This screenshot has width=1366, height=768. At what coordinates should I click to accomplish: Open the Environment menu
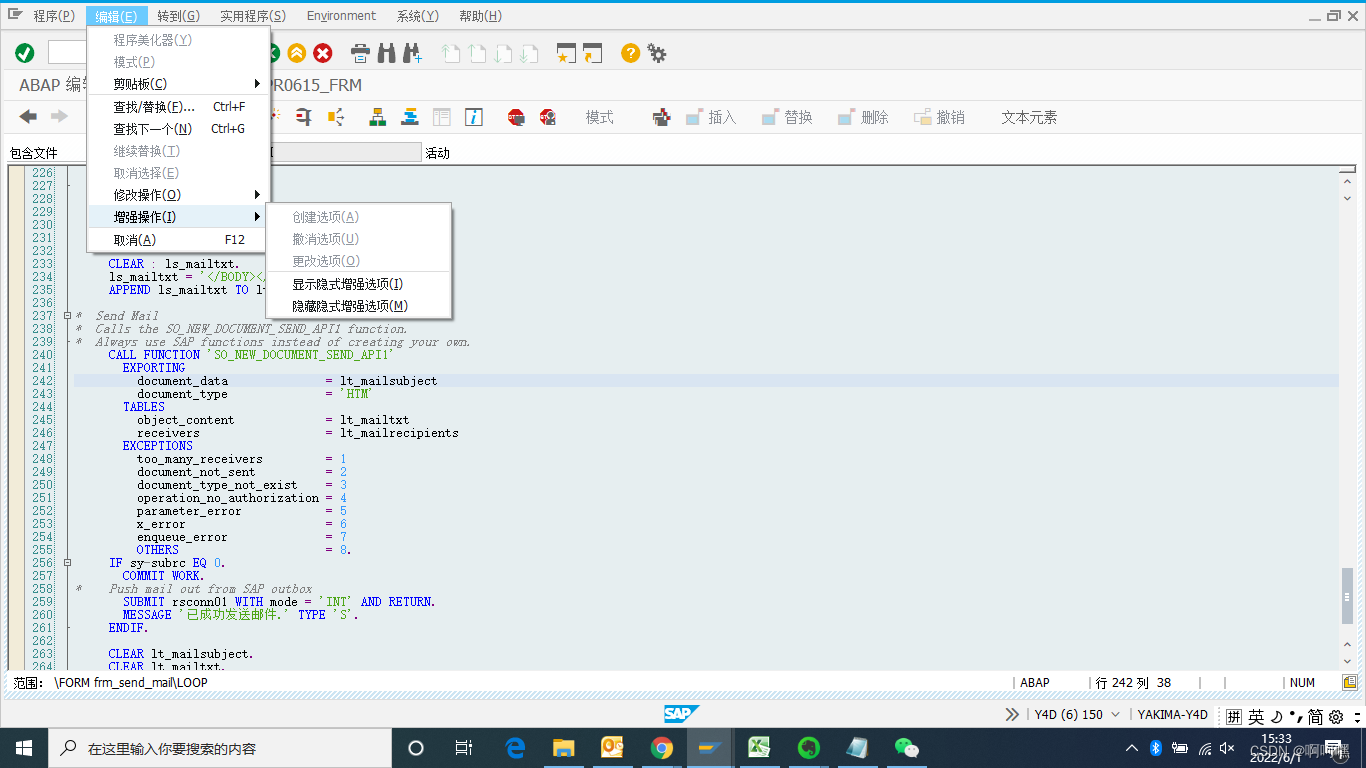[x=341, y=16]
